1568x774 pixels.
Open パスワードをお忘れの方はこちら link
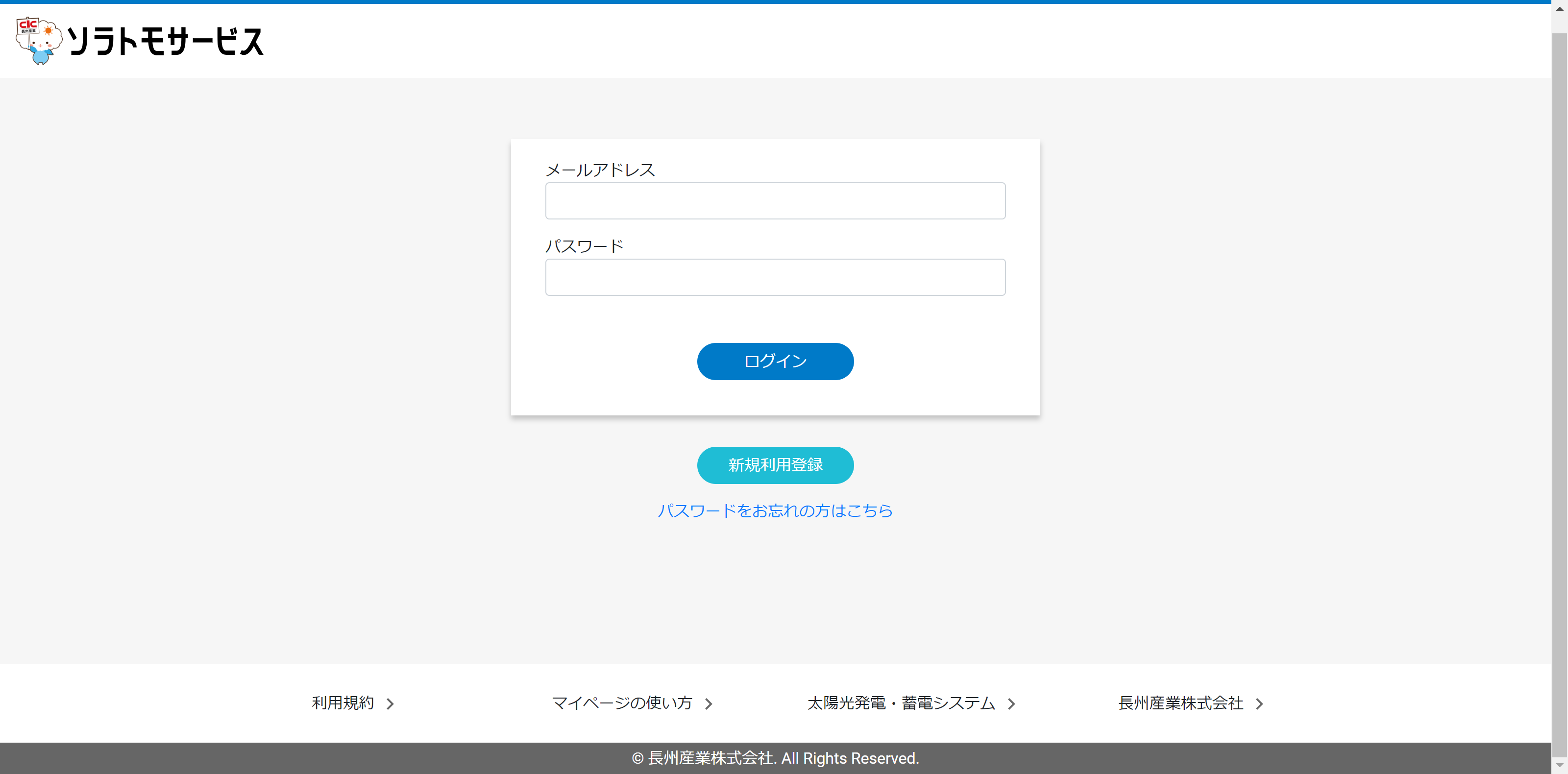(775, 510)
